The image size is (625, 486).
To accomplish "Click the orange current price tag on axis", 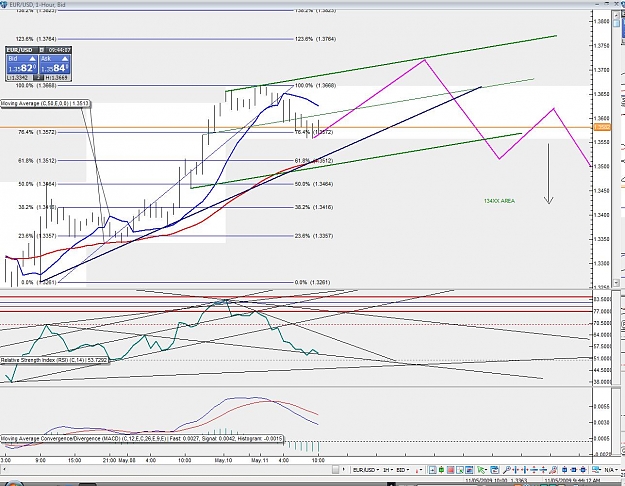I will point(601,127).
